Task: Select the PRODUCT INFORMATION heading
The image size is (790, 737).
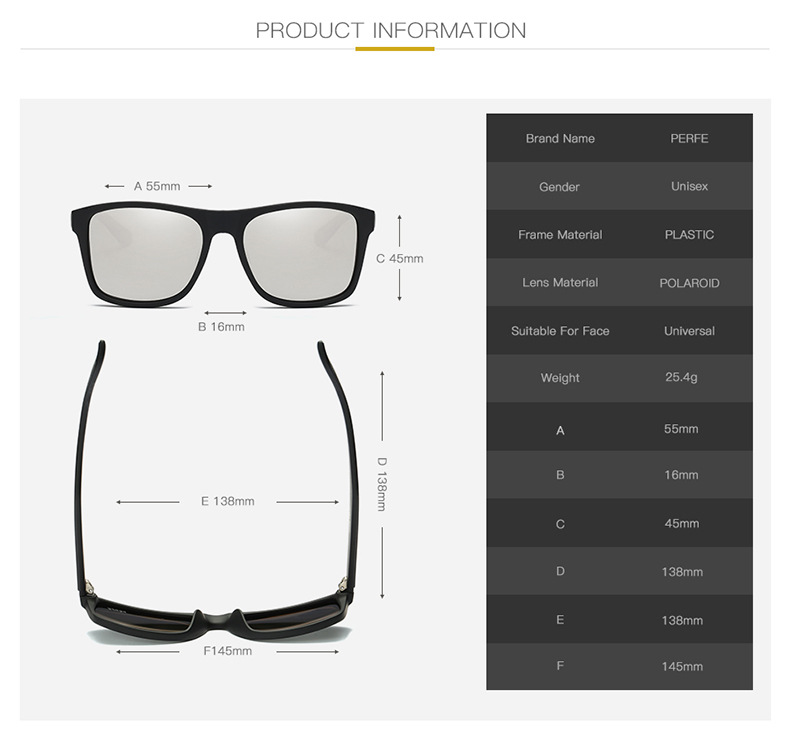Action: [391, 30]
